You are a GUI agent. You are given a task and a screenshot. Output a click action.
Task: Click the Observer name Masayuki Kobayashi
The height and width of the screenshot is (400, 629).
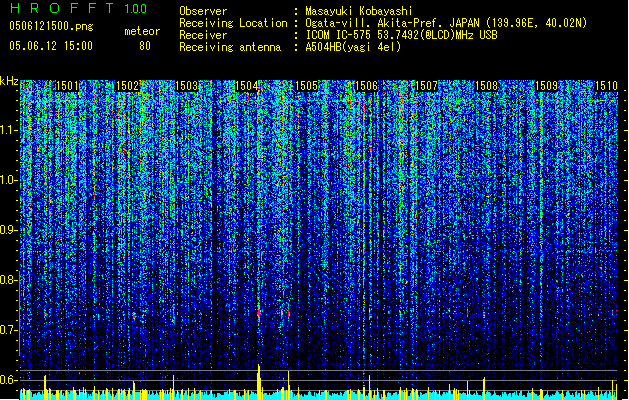[359, 11]
